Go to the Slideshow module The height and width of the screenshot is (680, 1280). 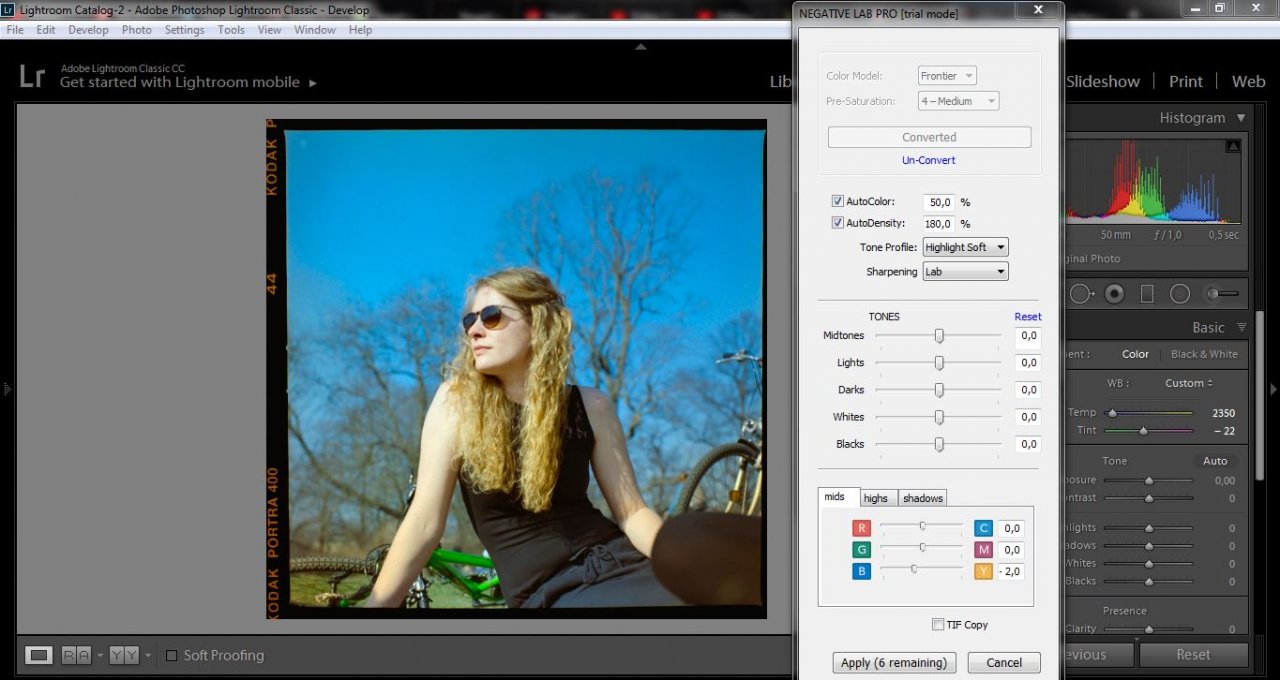pyautogui.click(x=1102, y=82)
